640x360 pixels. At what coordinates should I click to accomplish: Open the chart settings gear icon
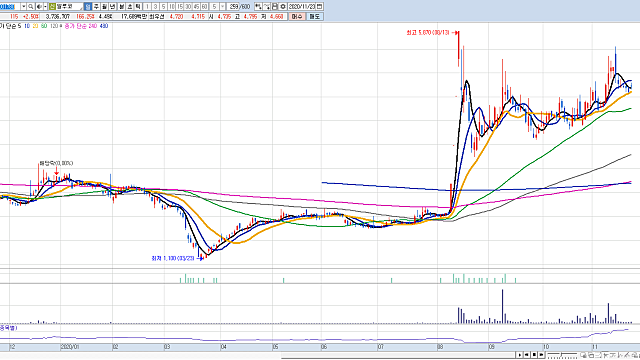coord(282,7)
